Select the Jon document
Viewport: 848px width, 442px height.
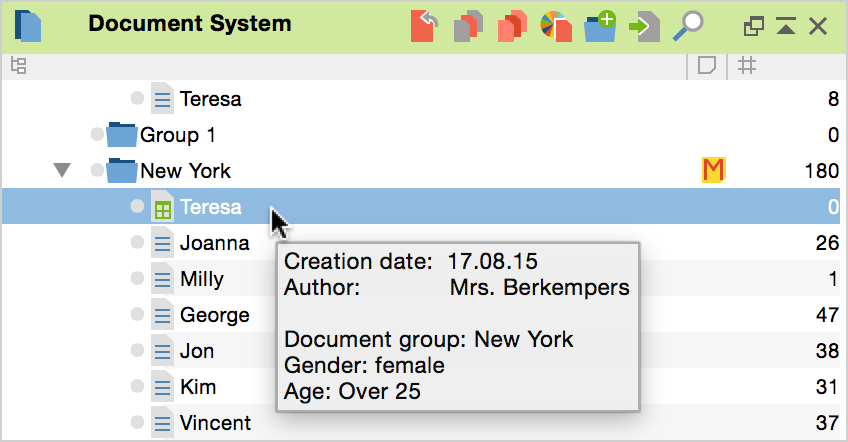pos(197,351)
